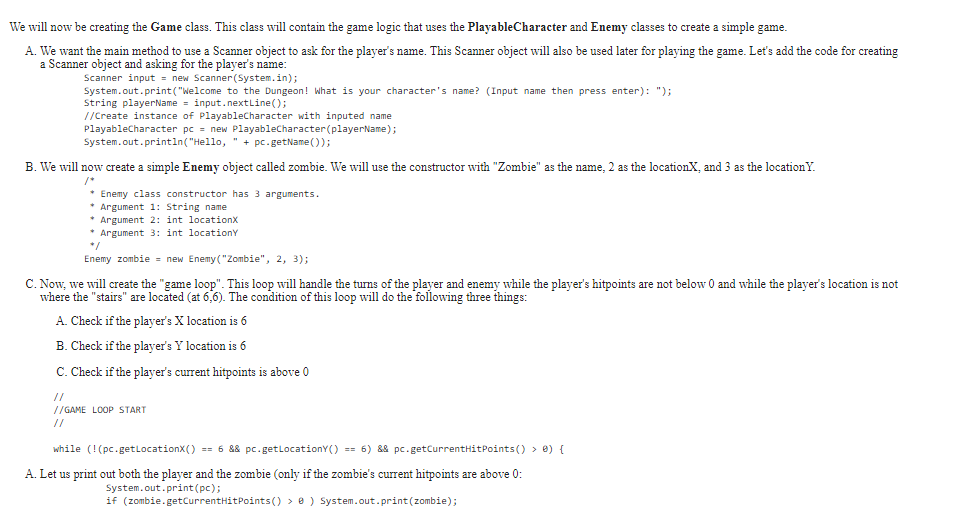Click the Welcome to the Dungeon print statement
Image resolution: width=953 pixels, height=513 pixels.
coord(377,91)
